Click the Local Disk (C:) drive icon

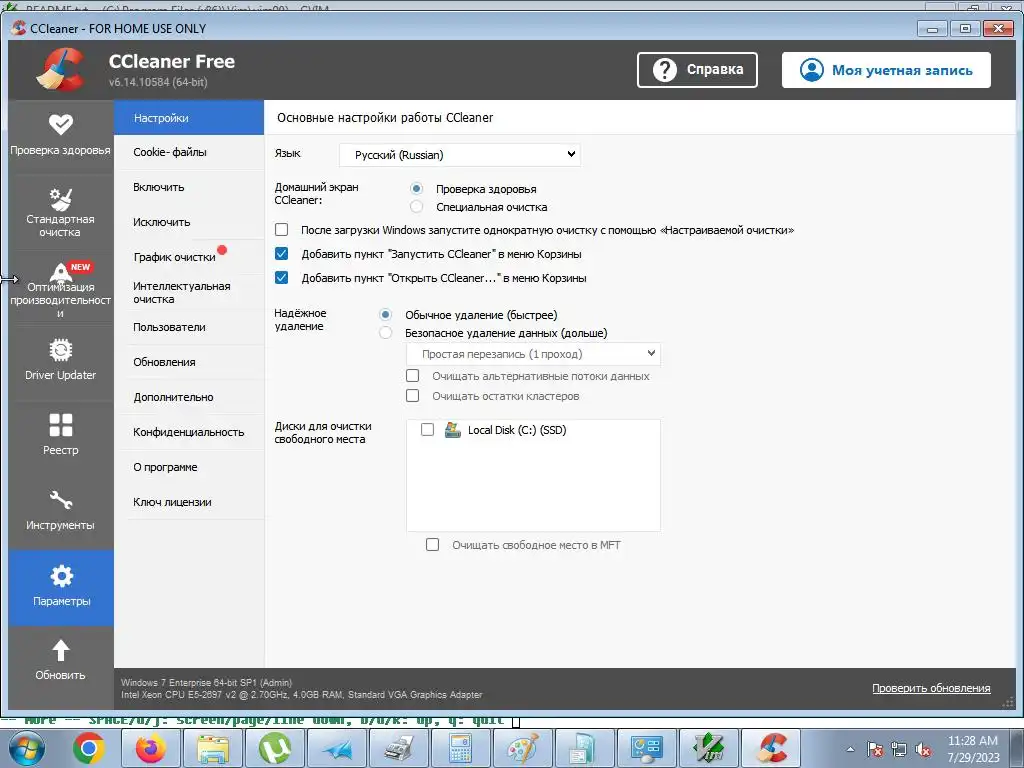coord(453,430)
